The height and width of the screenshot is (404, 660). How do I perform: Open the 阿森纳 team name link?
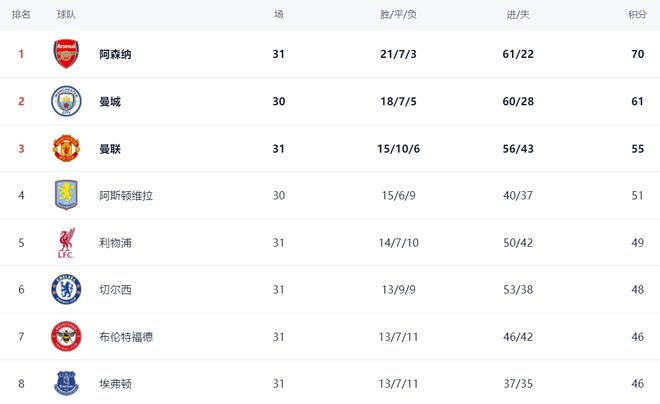(115, 54)
